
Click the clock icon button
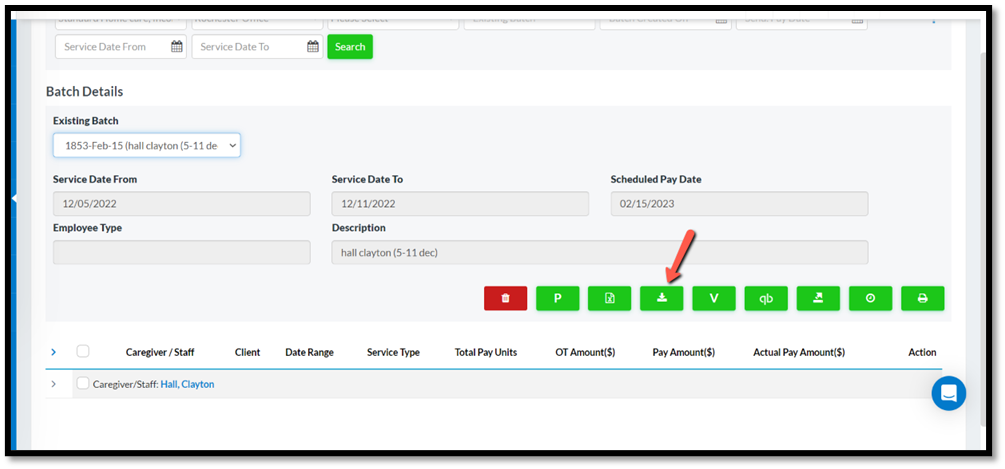870,299
